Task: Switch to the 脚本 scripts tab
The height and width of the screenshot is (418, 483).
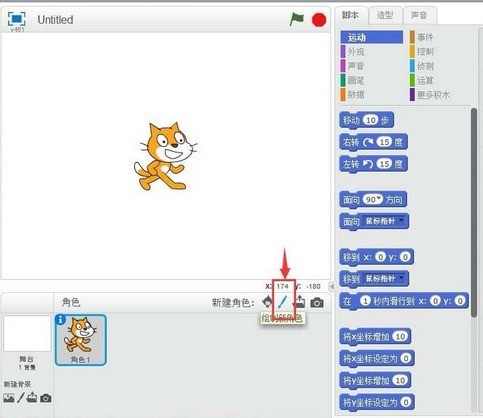Action: pyautogui.click(x=350, y=15)
